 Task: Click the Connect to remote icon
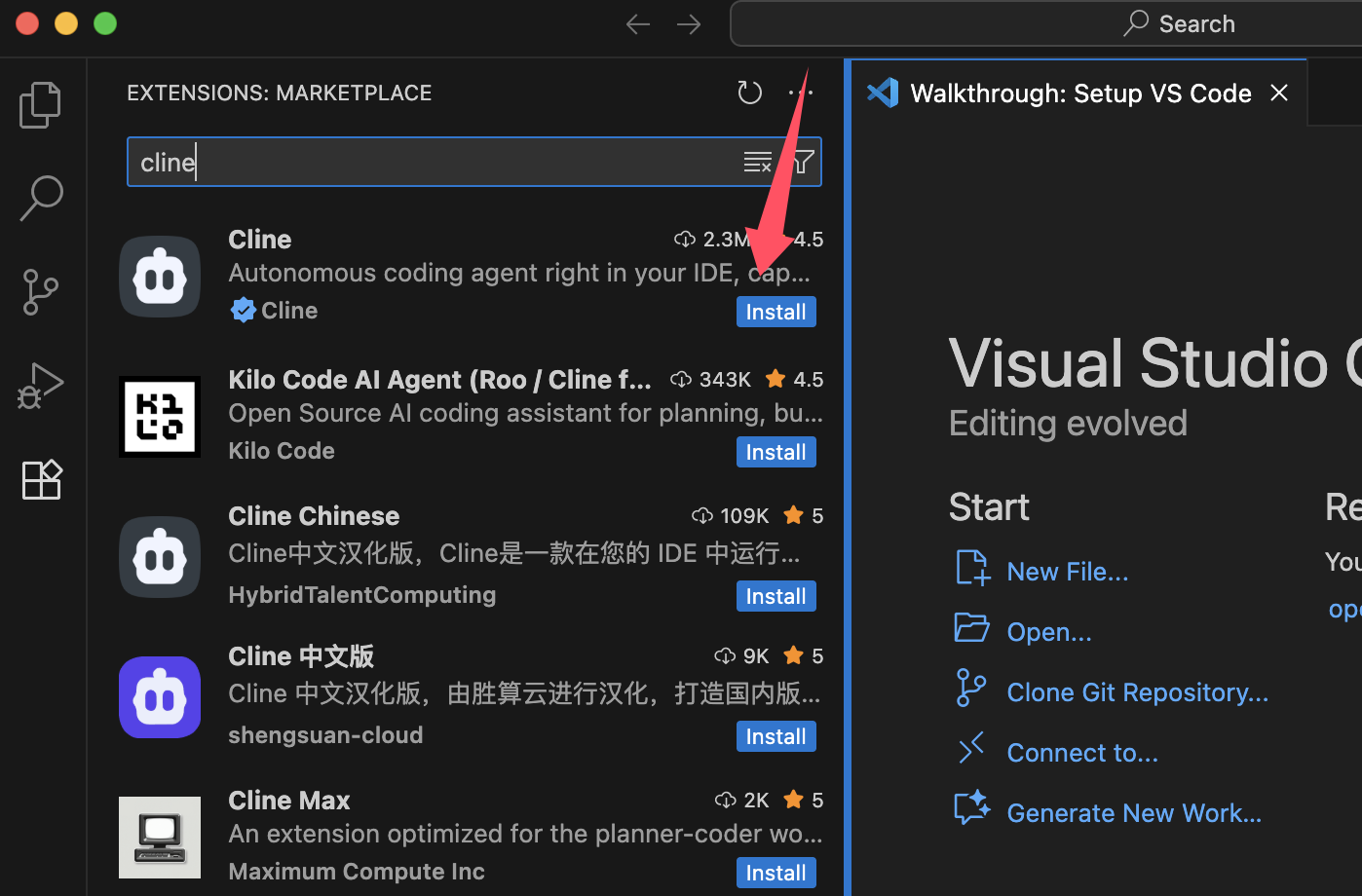tap(971, 749)
